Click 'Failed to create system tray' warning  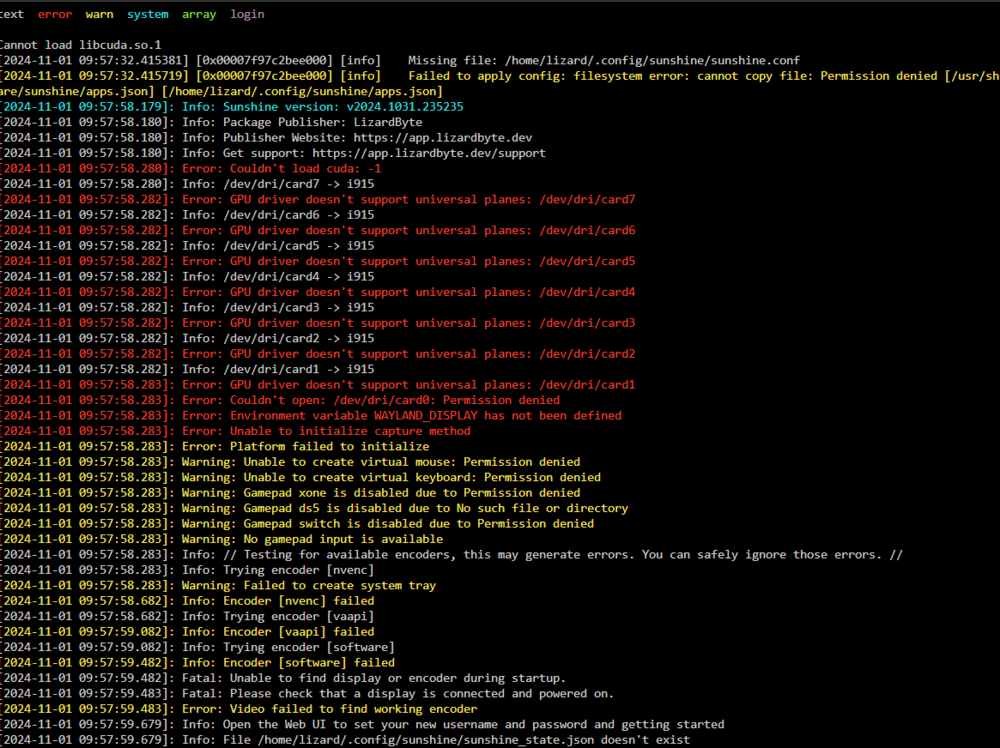pos(218,585)
